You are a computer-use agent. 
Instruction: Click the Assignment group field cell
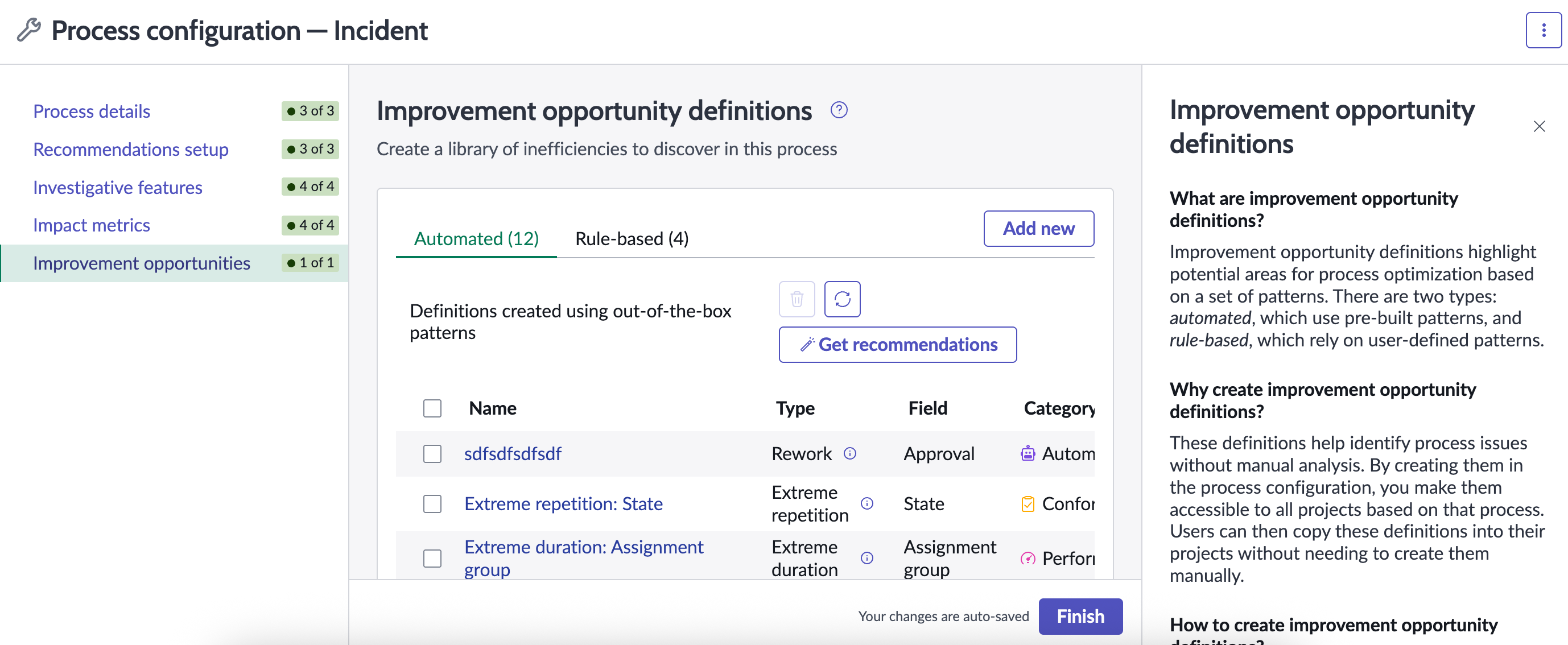[950, 558]
